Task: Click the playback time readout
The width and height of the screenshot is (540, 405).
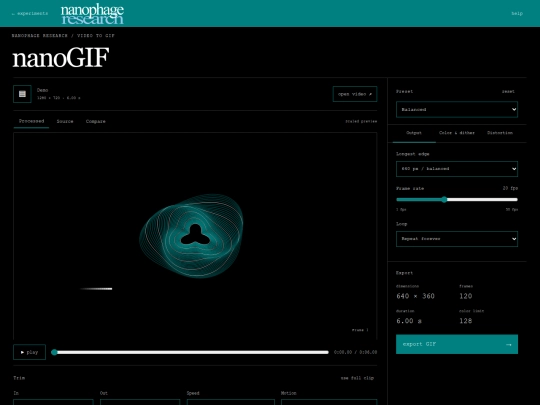Action: 355,352
